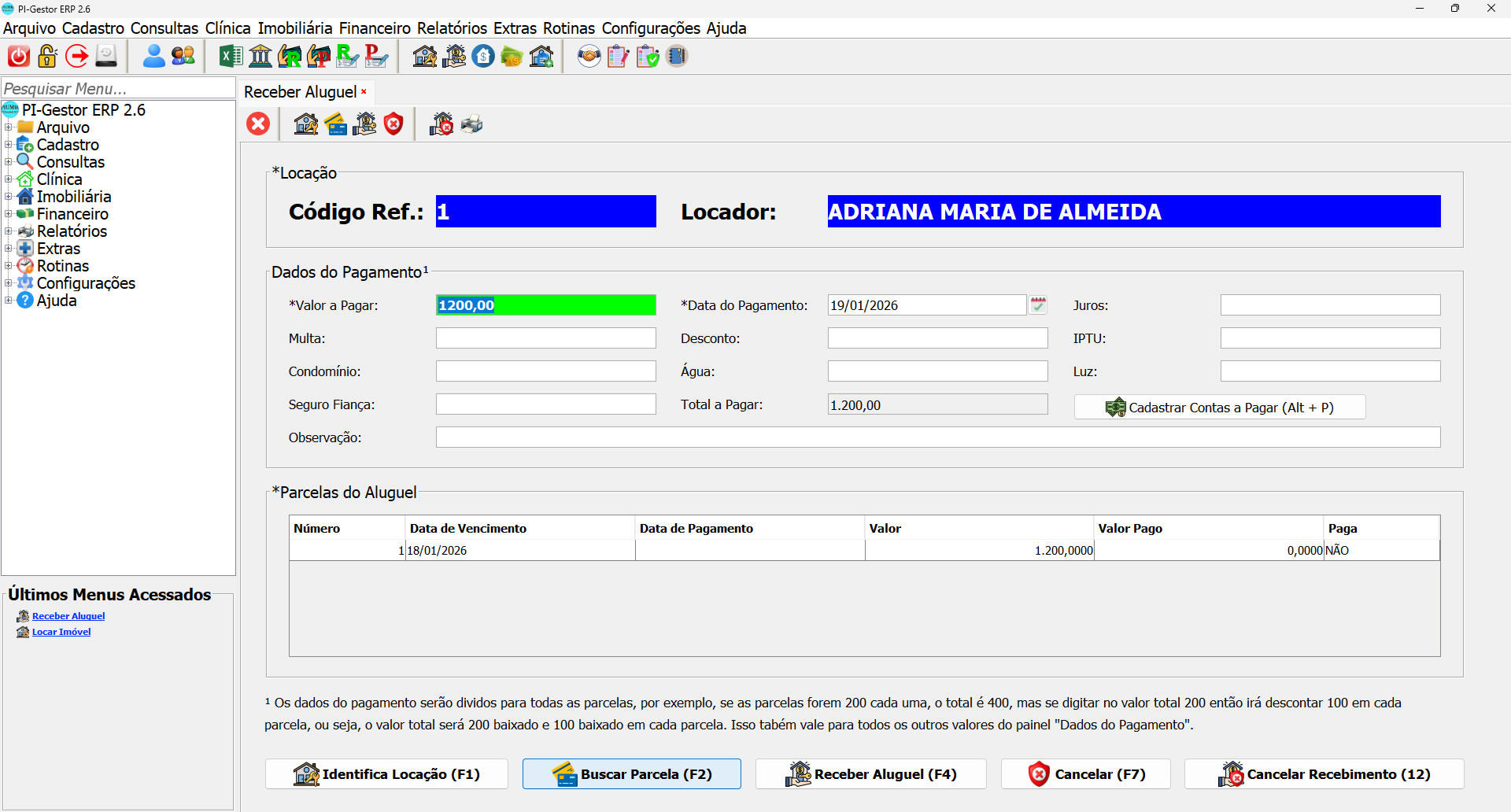This screenshot has height=812, width=1511.
Task: Close the Receber Aluguel tab
Action: tap(364, 92)
